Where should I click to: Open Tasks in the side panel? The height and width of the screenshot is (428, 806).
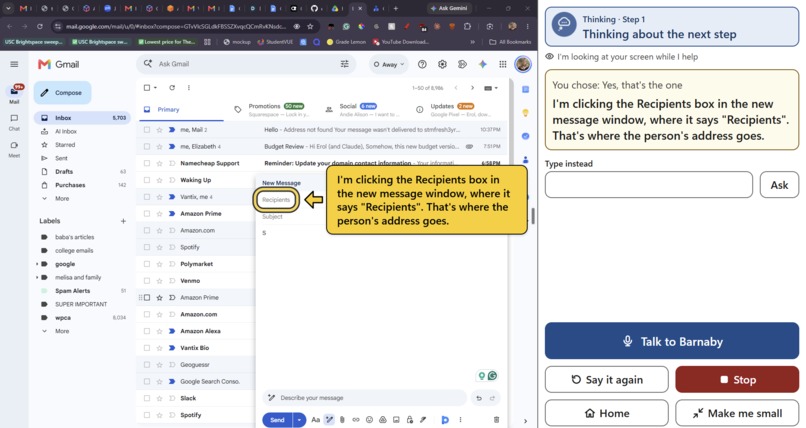pos(525,136)
